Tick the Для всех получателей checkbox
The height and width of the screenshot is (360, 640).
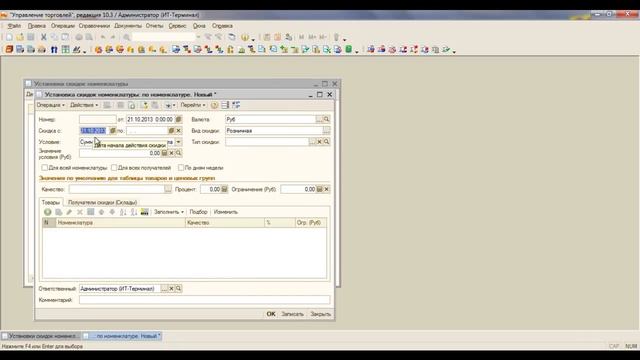click(x=114, y=168)
